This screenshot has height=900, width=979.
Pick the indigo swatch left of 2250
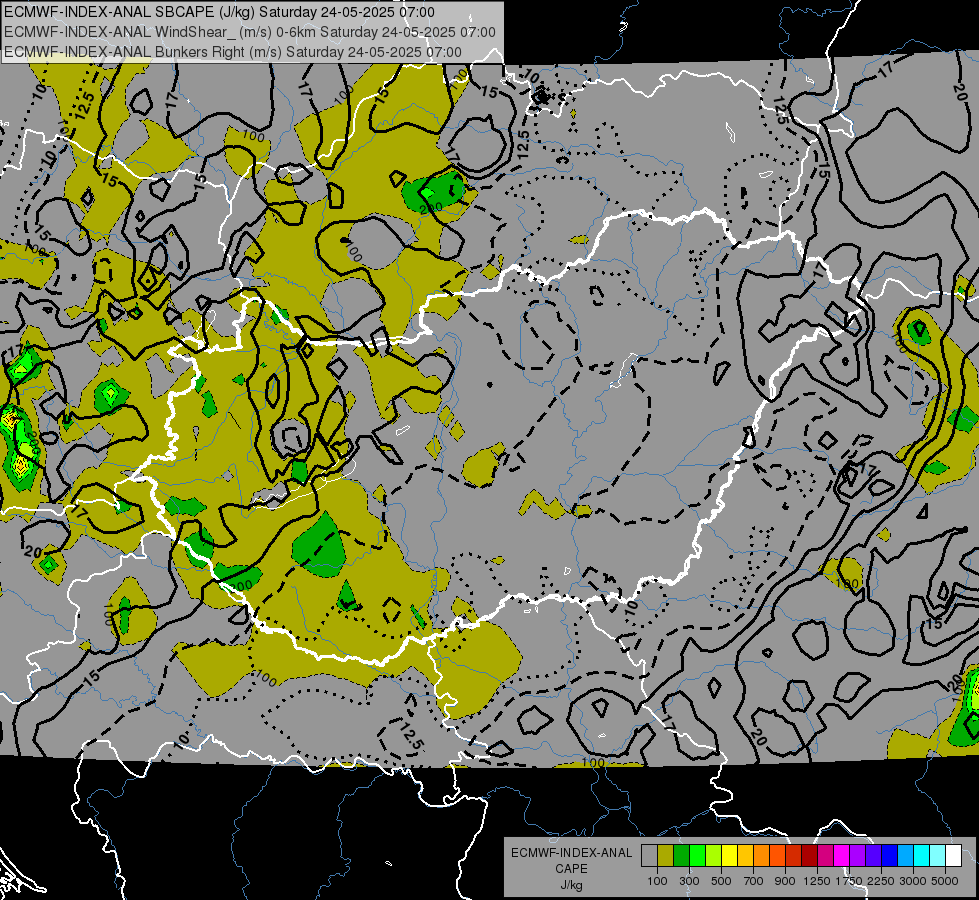point(873,855)
